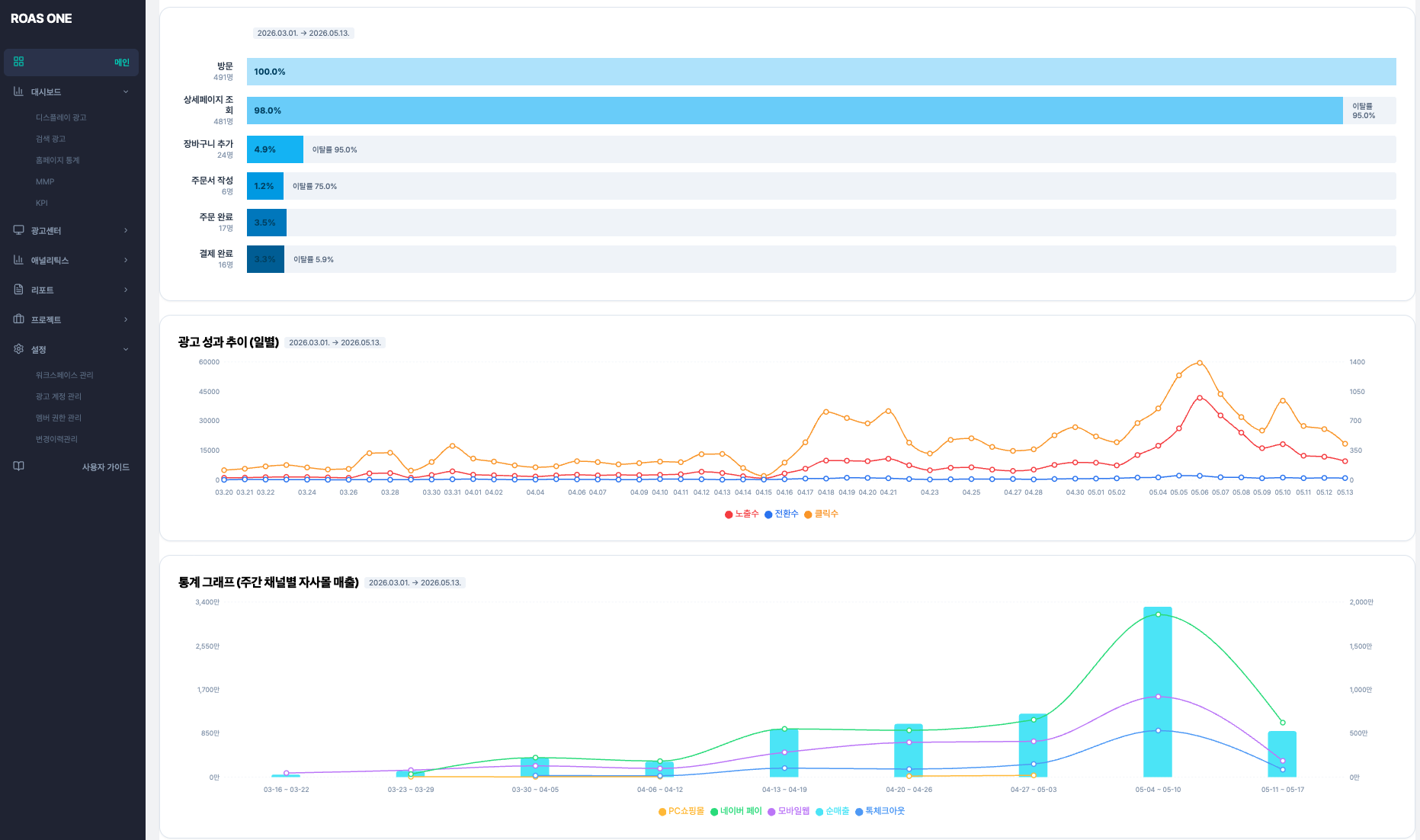
Task: Open 광고 계정 관리 settings
Action: (58, 396)
